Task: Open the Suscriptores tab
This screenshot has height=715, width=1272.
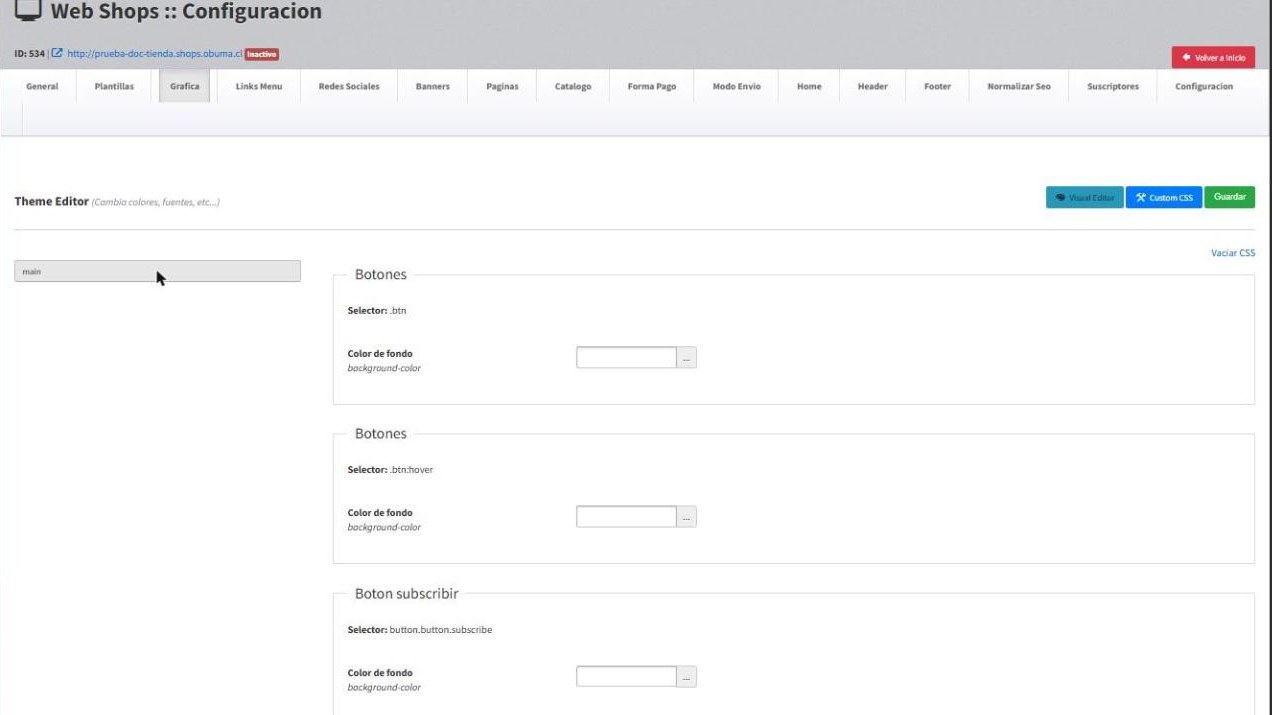Action: [1113, 86]
